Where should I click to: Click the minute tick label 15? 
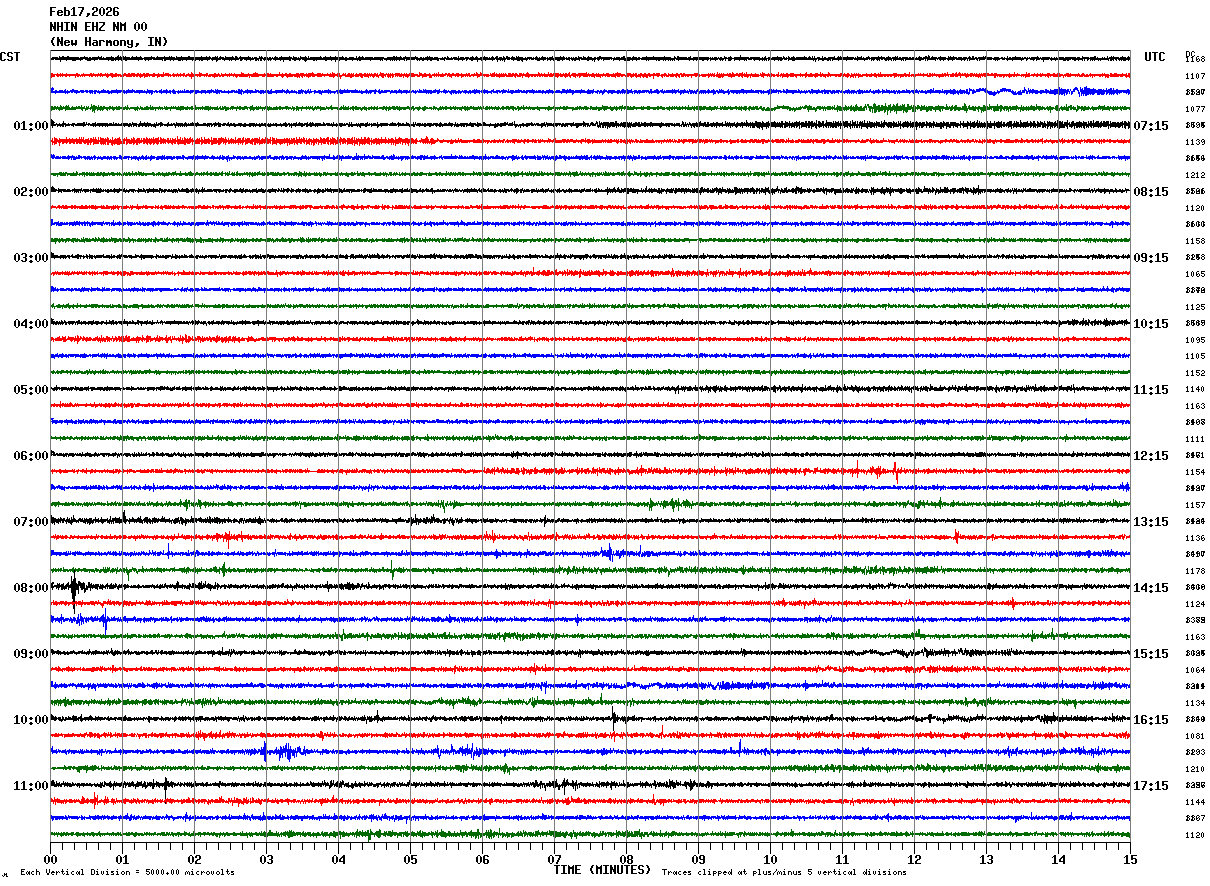coord(1130,859)
